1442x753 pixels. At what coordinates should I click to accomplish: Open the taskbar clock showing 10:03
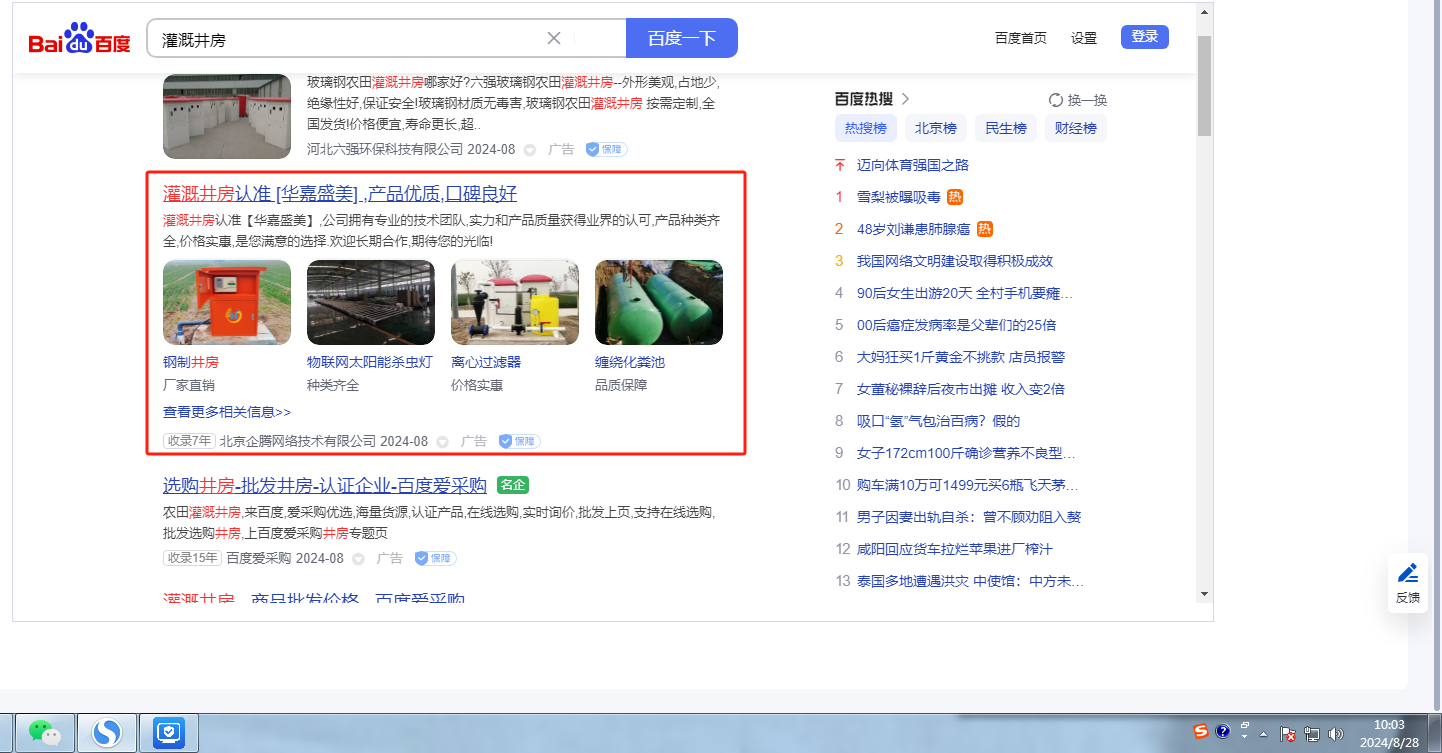point(1389,734)
